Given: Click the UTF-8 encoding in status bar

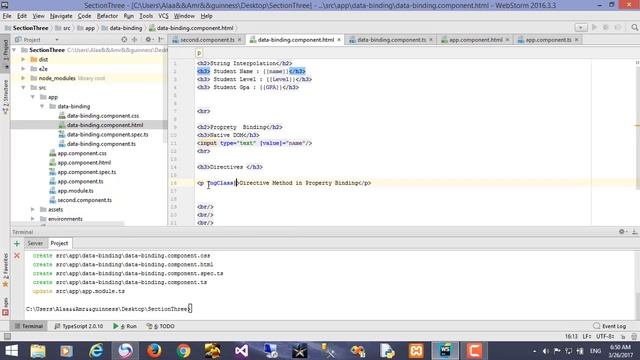Looking at the screenshot, I should [605, 336].
